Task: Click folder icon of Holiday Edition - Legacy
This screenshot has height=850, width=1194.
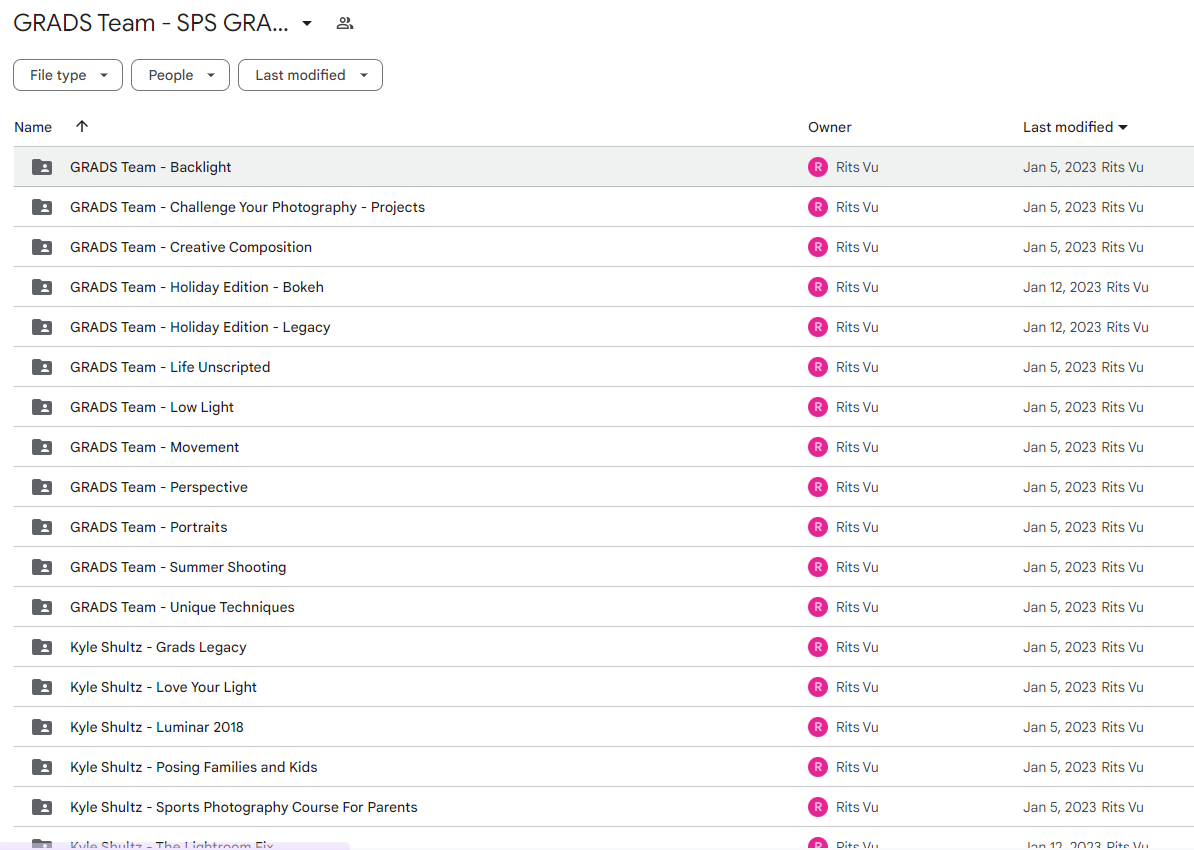Action: 42,327
